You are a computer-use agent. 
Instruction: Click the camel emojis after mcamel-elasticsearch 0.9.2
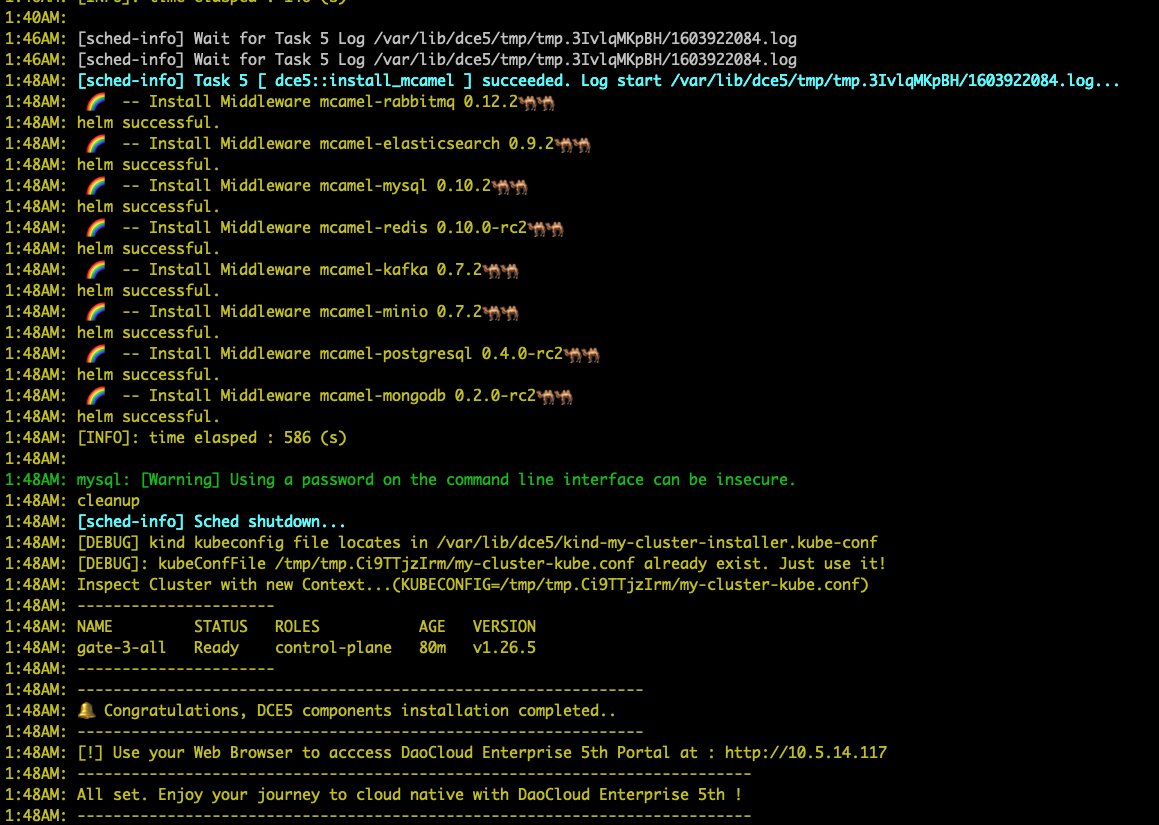click(x=574, y=144)
